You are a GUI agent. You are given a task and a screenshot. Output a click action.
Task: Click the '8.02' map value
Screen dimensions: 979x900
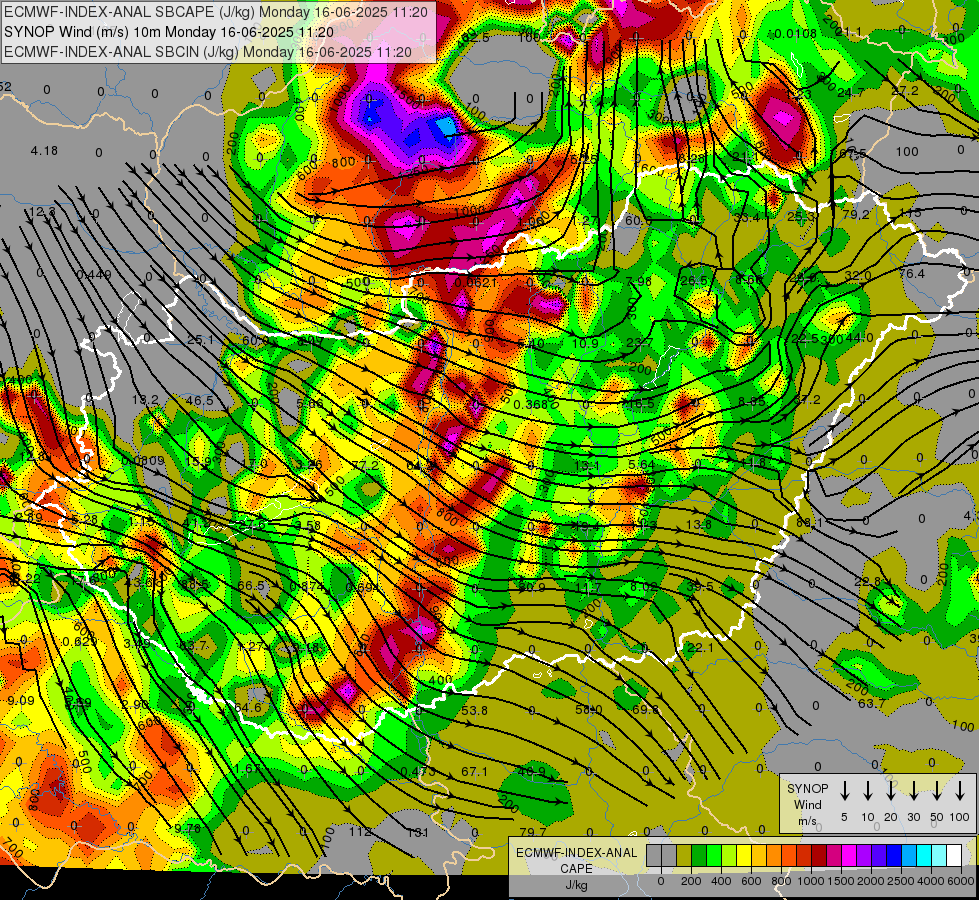click(644, 586)
